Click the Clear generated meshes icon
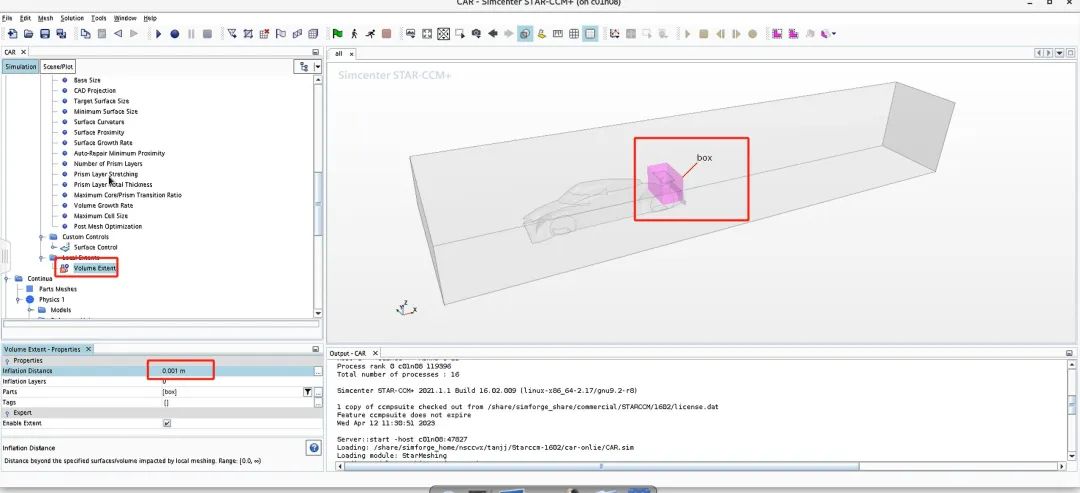Screen dimensions: 1080x493 click(x=264, y=34)
